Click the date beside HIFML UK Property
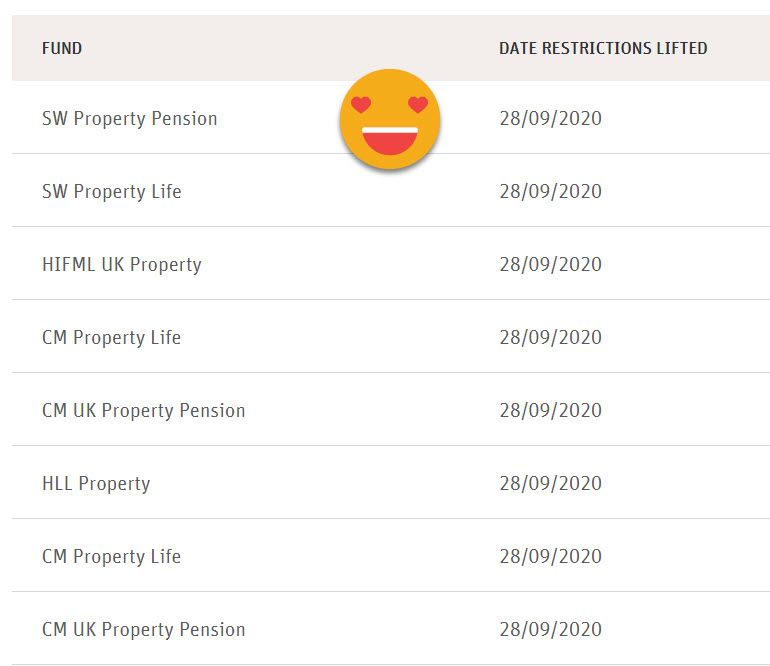The height and width of the screenshot is (666, 770). [550, 265]
